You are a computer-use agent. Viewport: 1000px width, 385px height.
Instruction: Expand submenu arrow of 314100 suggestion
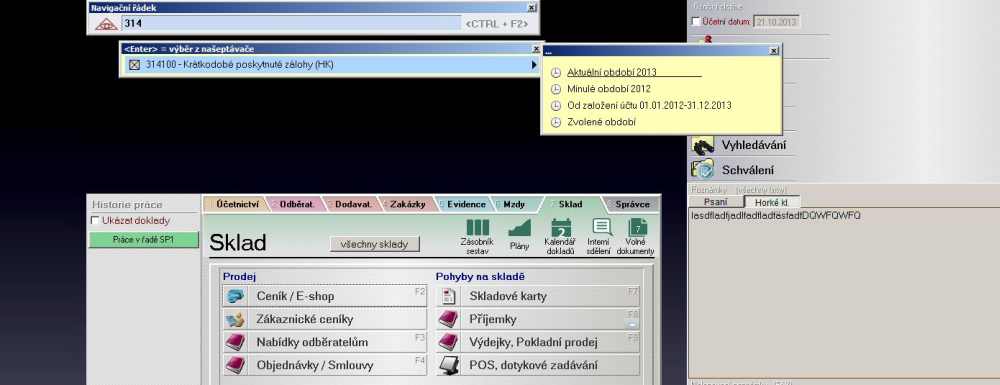[534, 64]
